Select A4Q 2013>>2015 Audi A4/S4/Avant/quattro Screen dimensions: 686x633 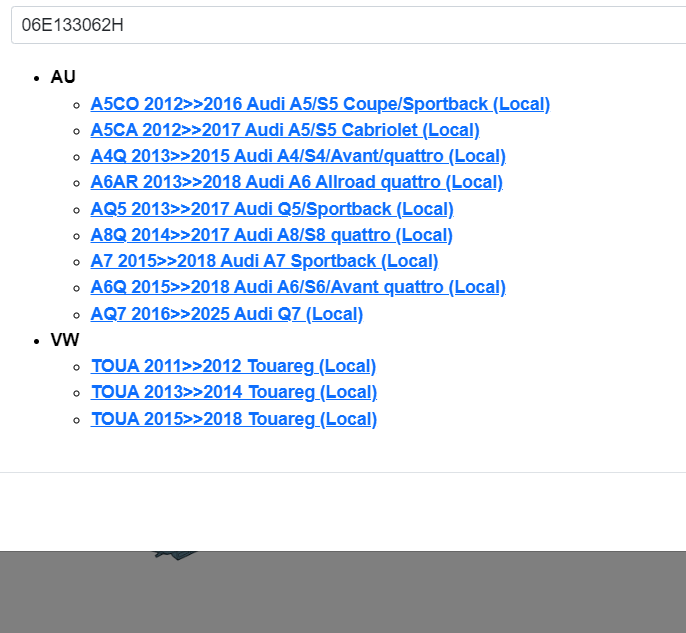point(298,156)
